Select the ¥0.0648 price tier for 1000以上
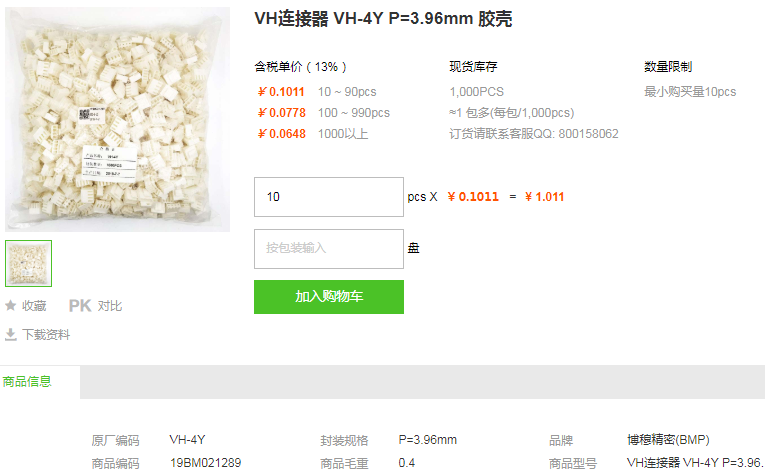 [x=313, y=134]
